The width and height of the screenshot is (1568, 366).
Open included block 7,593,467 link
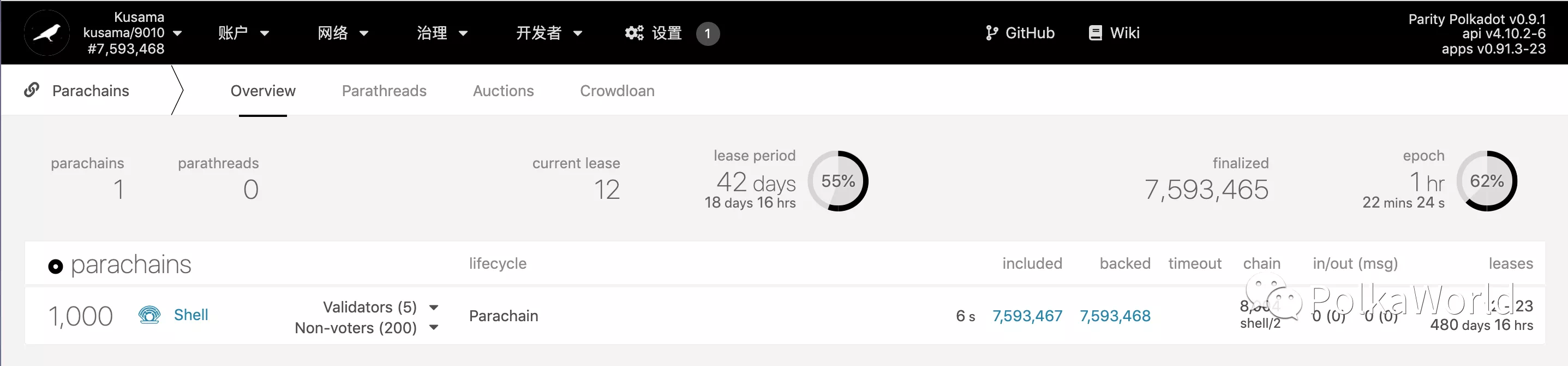point(1027,316)
